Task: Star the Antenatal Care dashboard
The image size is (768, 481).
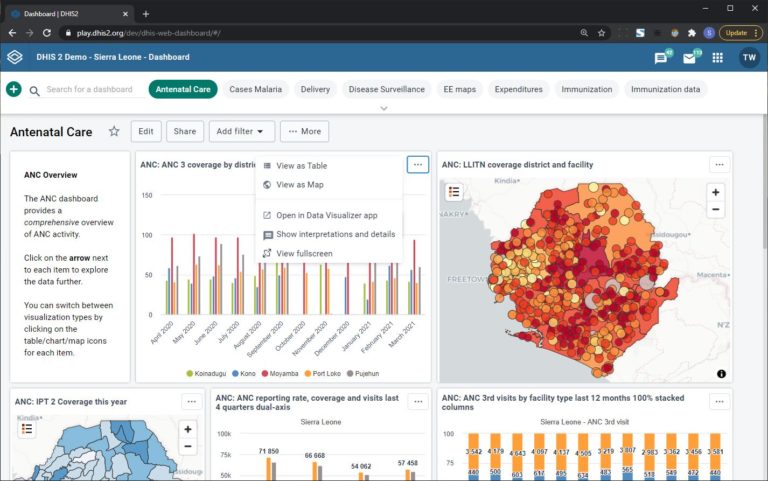Action: [114, 131]
